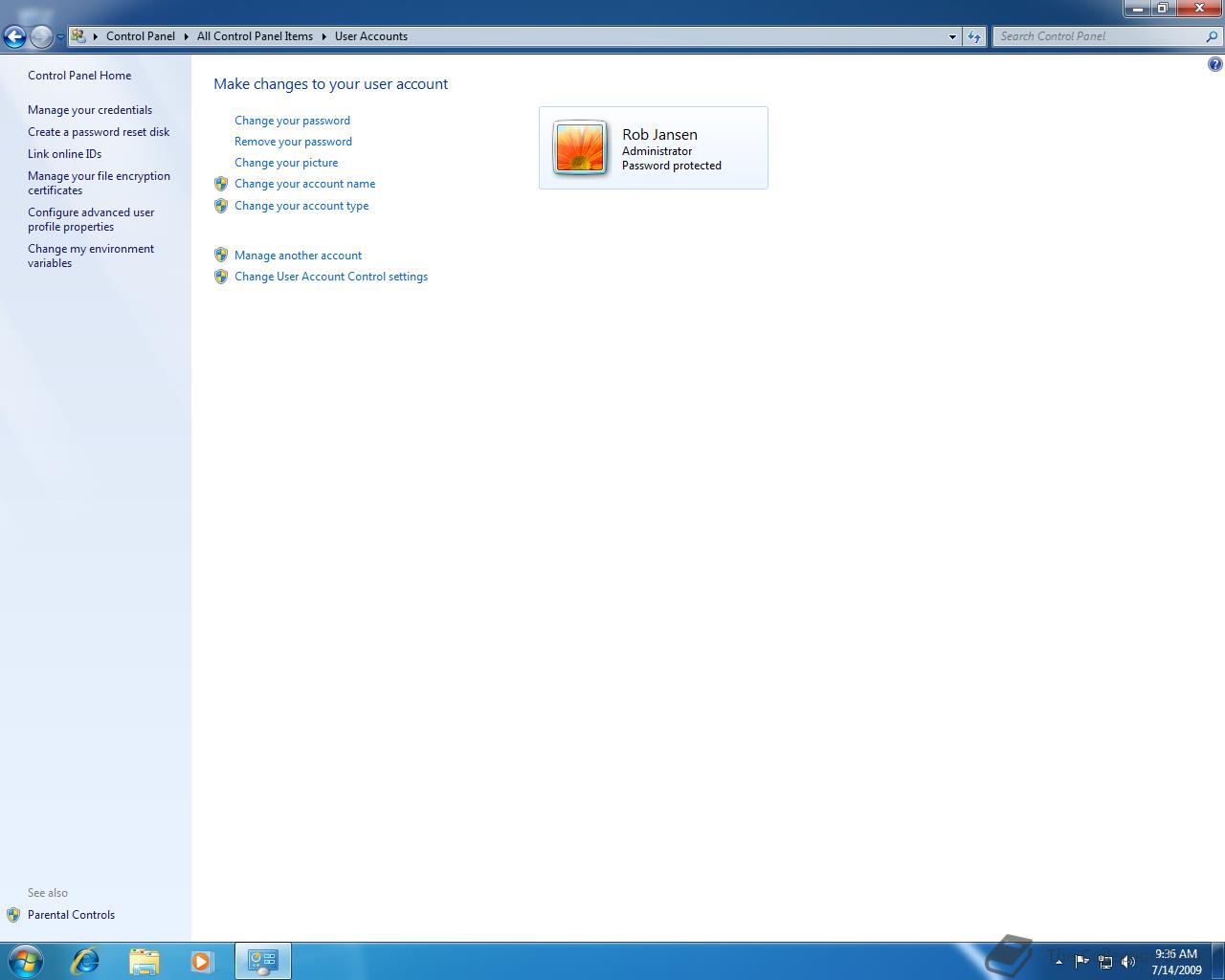Click shield icon beside User Account Control settings
Screen dimensions: 1225x980
(221, 277)
